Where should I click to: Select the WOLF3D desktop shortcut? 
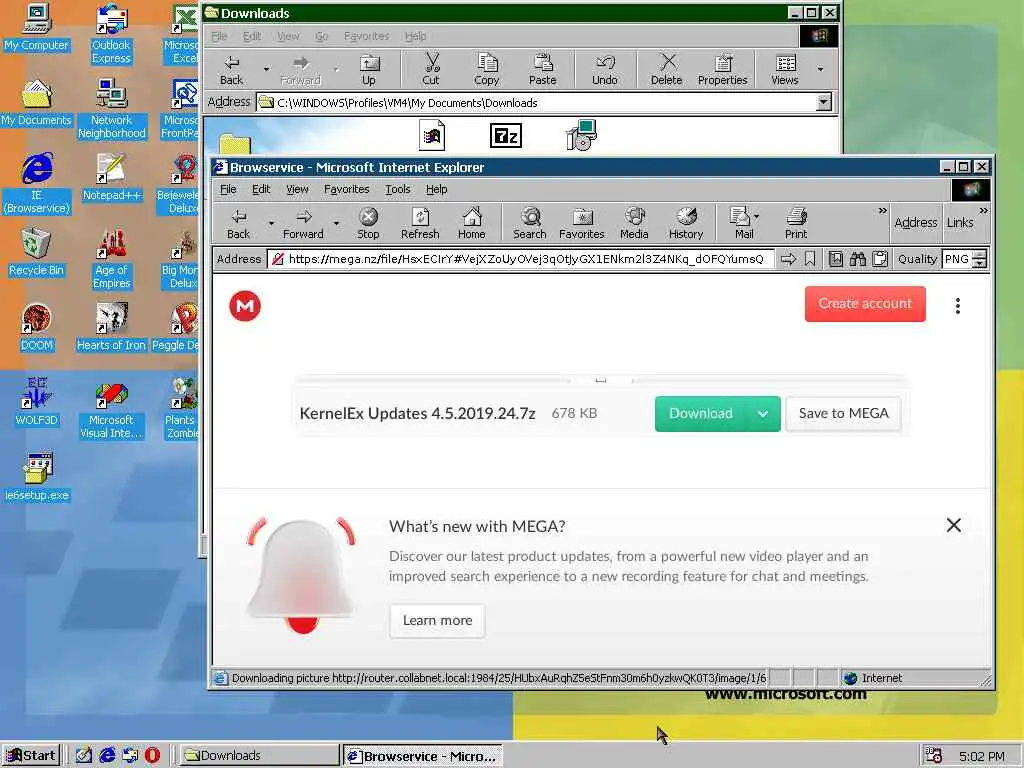(37, 401)
